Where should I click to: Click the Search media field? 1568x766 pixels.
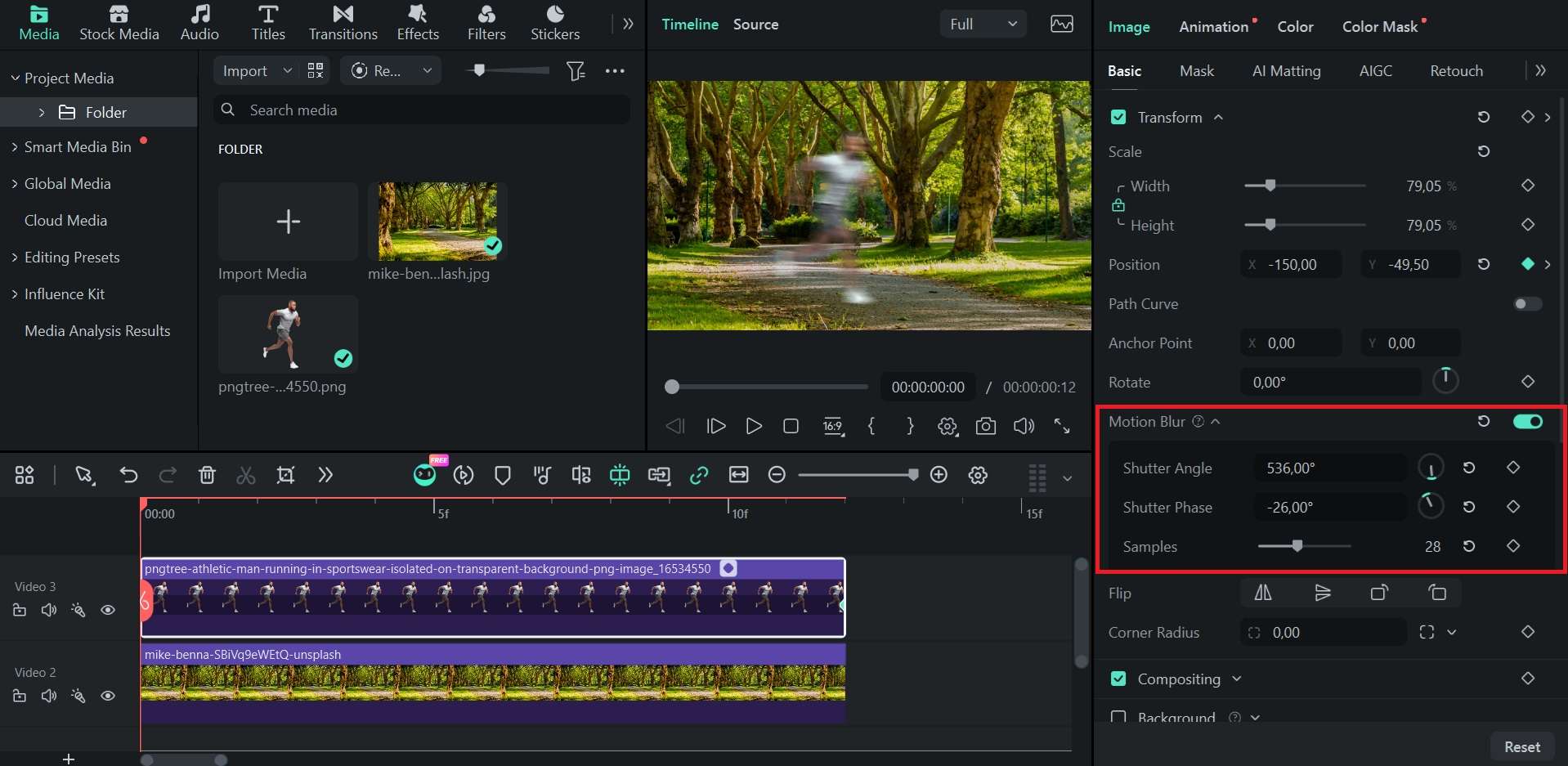click(422, 110)
